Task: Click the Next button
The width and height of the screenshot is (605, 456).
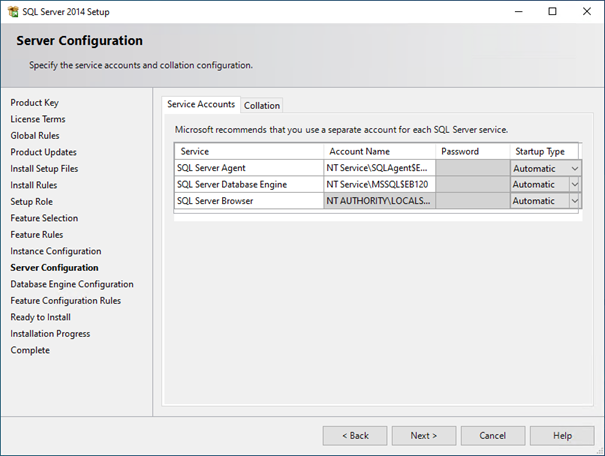Action: [424, 436]
